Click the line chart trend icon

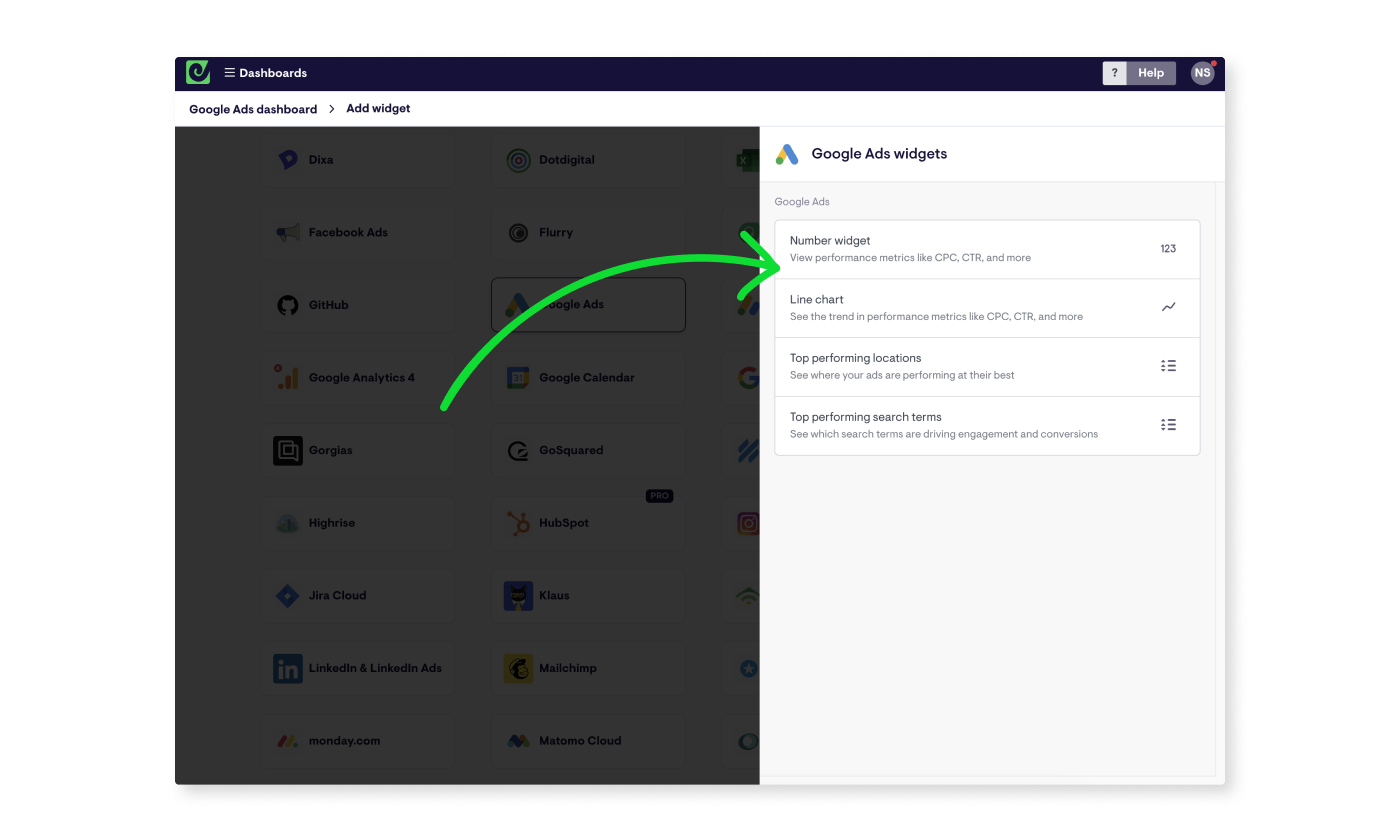pyautogui.click(x=1168, y=307)
